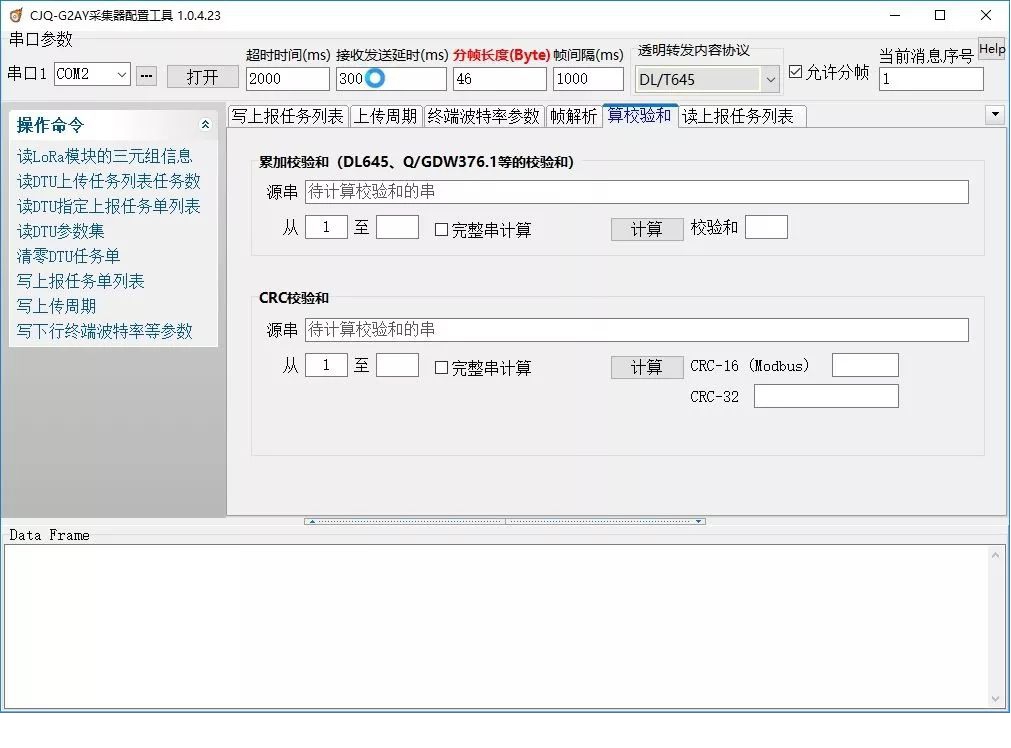Switch to the 上传周期 tab
1011x748 pixels.
click(383, 115)
